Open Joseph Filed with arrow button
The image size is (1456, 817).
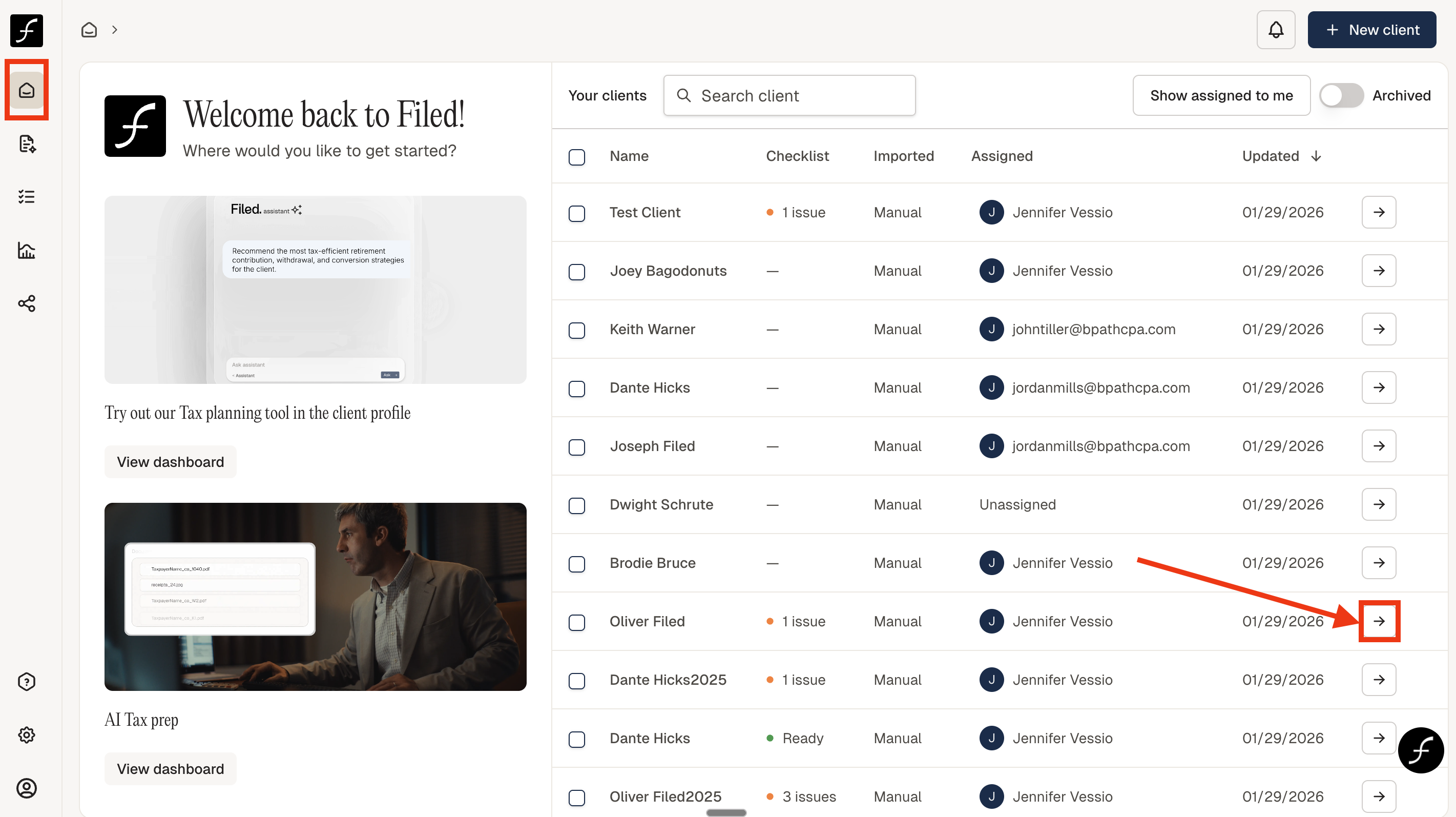coord(1379,446)
